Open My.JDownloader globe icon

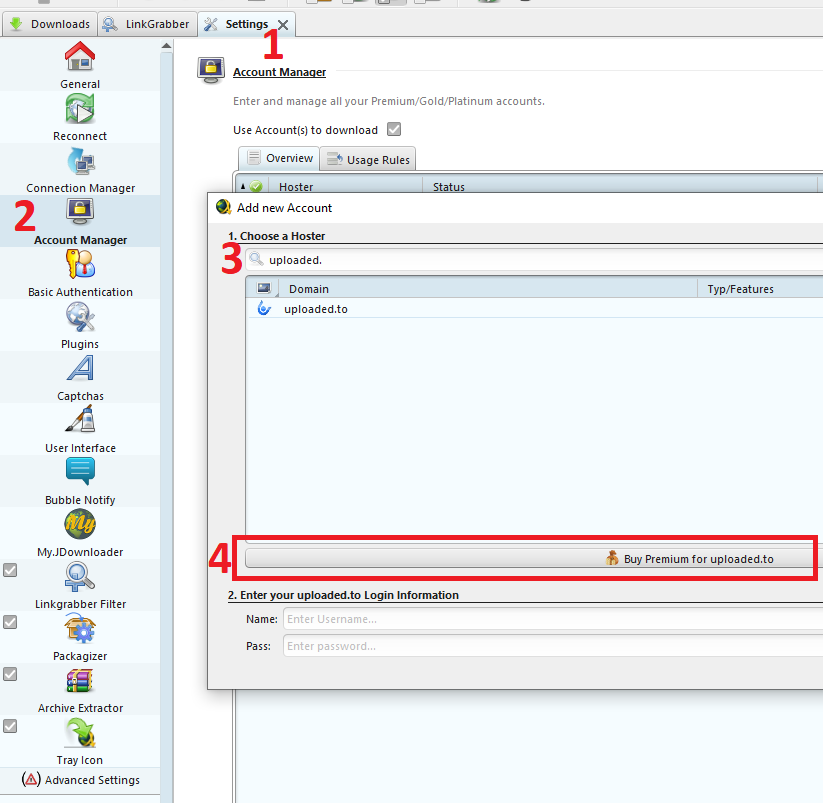point(80,524)
